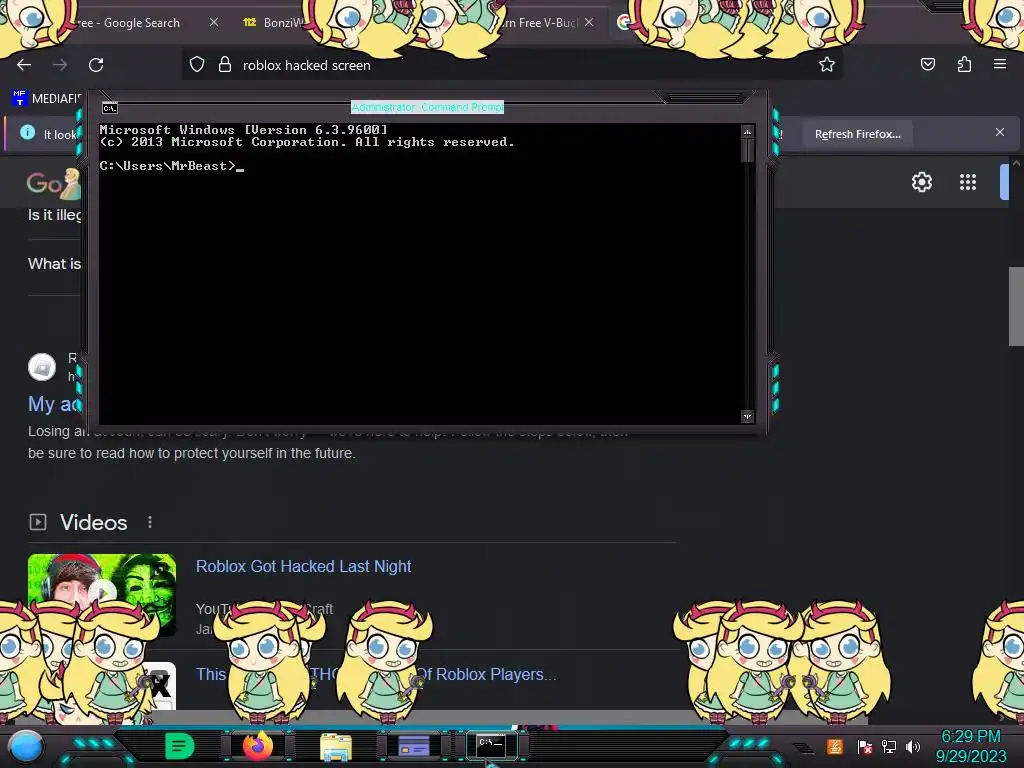View site security via the padlock icon
Screen dimensions: 1024x768
point(225,65)
